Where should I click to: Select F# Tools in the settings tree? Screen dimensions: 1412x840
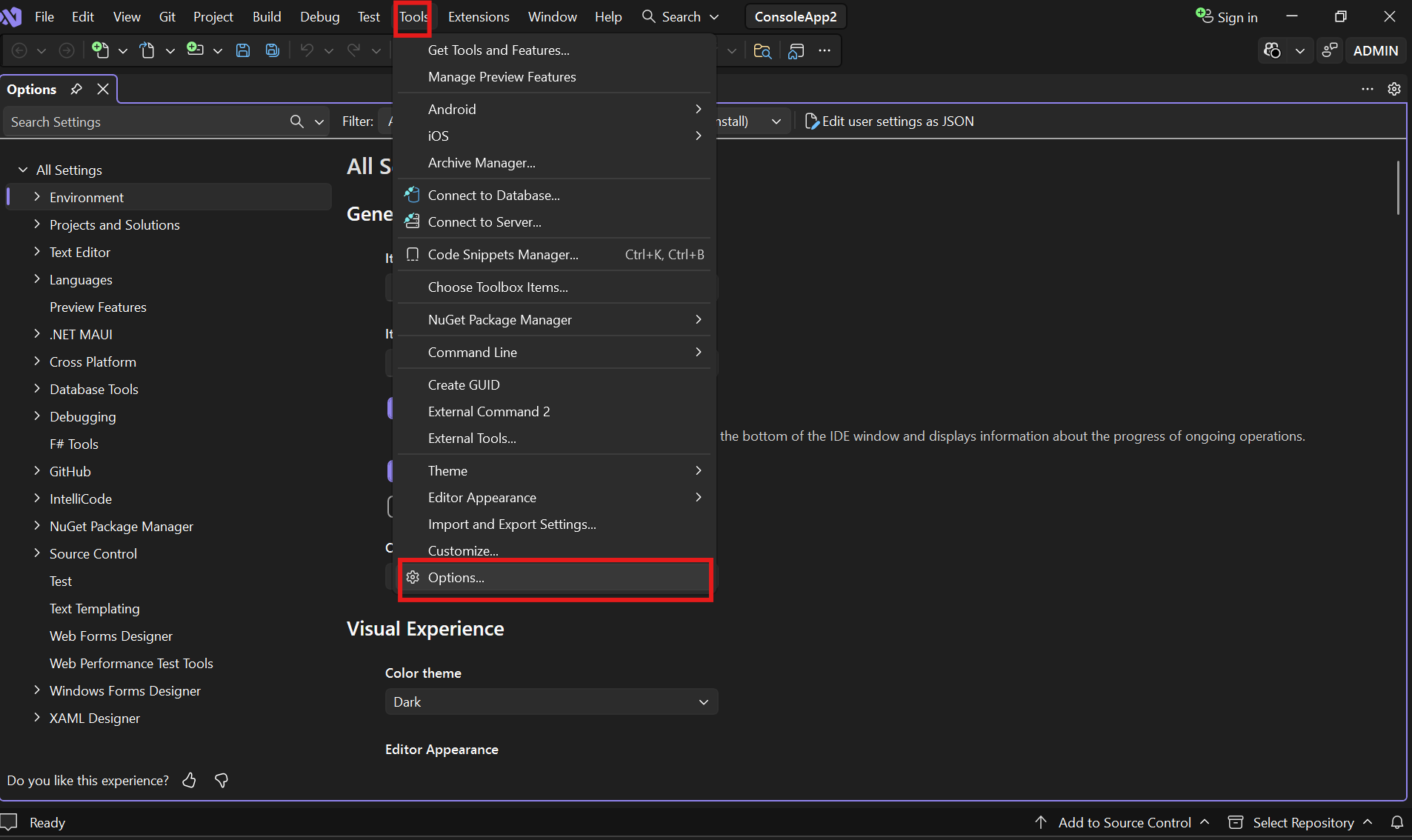point(74,444)
